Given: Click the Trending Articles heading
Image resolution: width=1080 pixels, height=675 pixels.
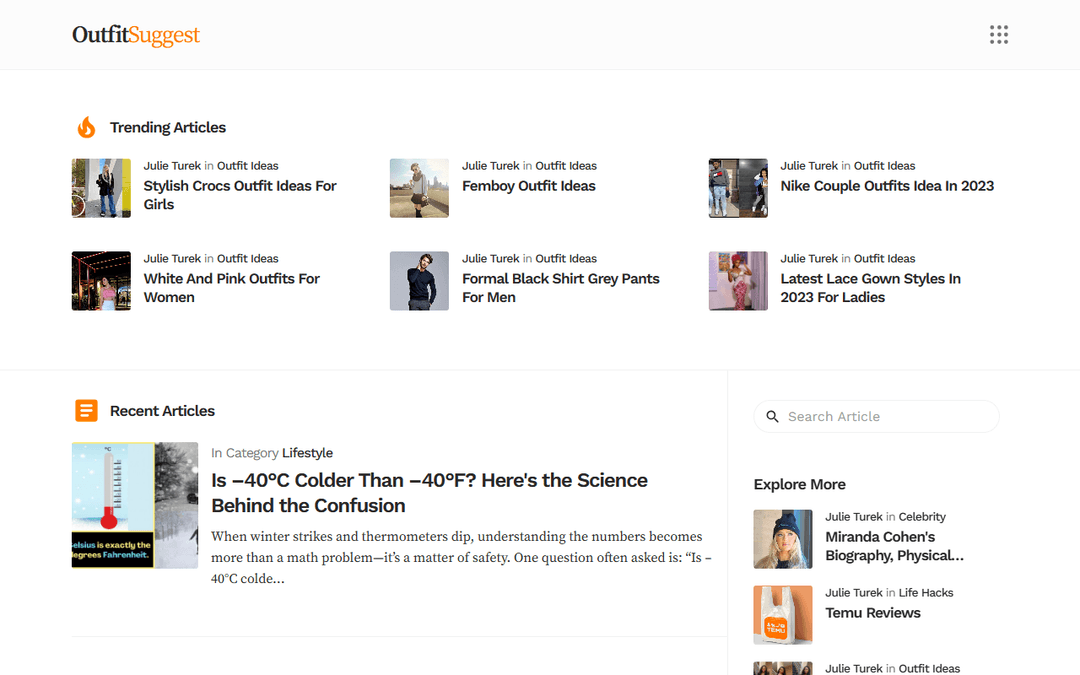Looking at the screenshot, I should [x=167, y=127].
